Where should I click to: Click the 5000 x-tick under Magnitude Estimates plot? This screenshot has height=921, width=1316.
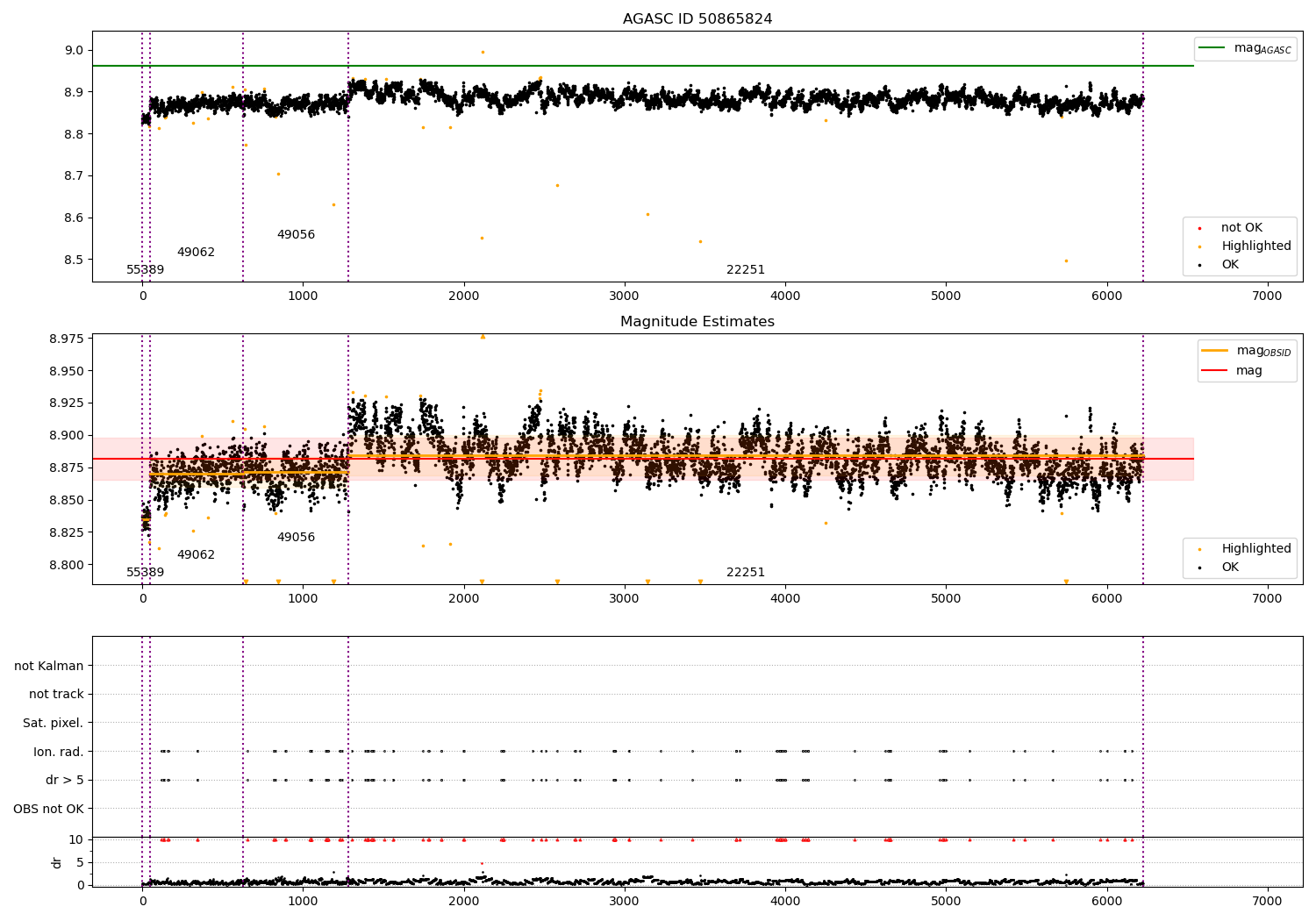click(x=946, y=598)
